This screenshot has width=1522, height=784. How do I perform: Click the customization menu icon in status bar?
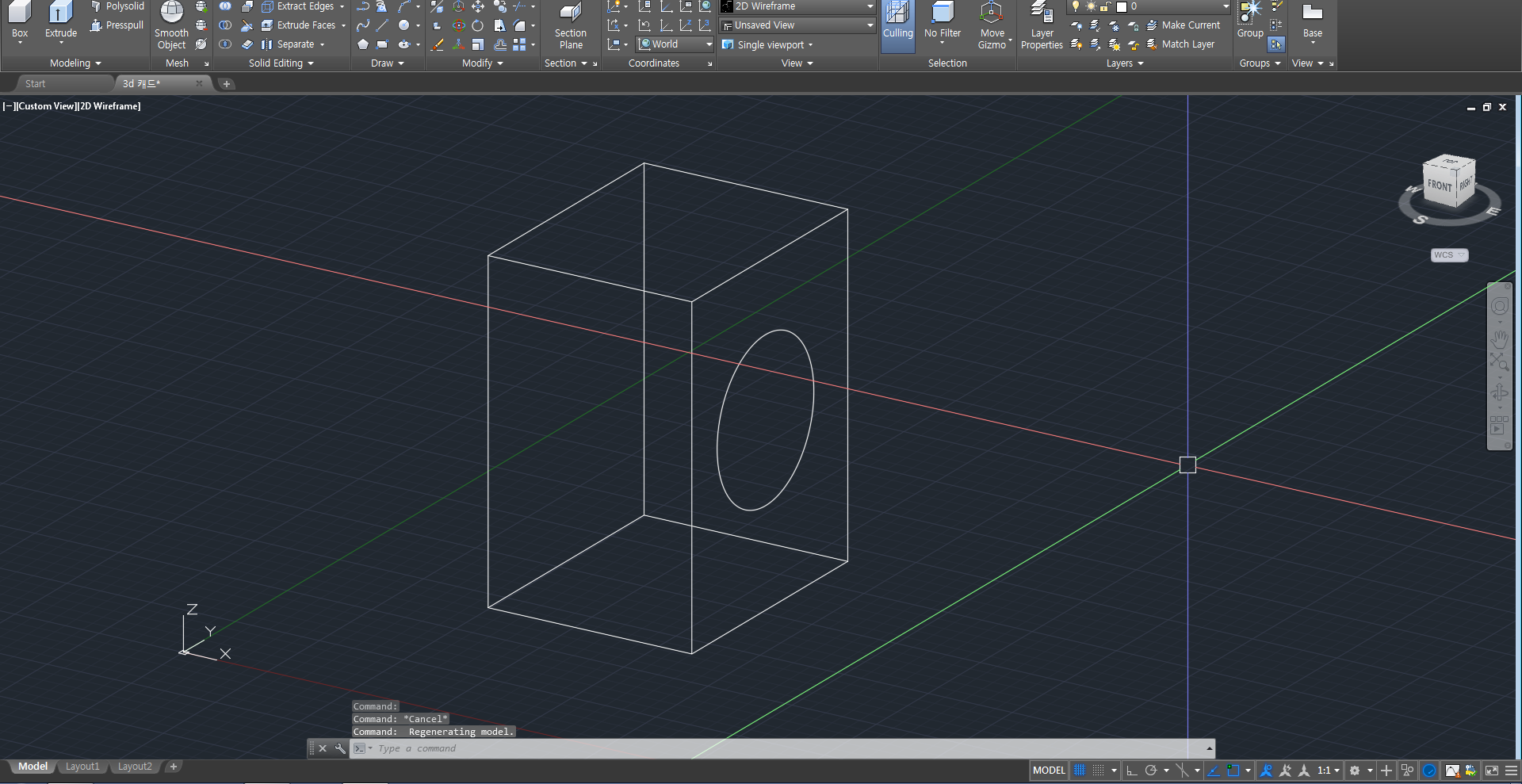(1512, 770)
